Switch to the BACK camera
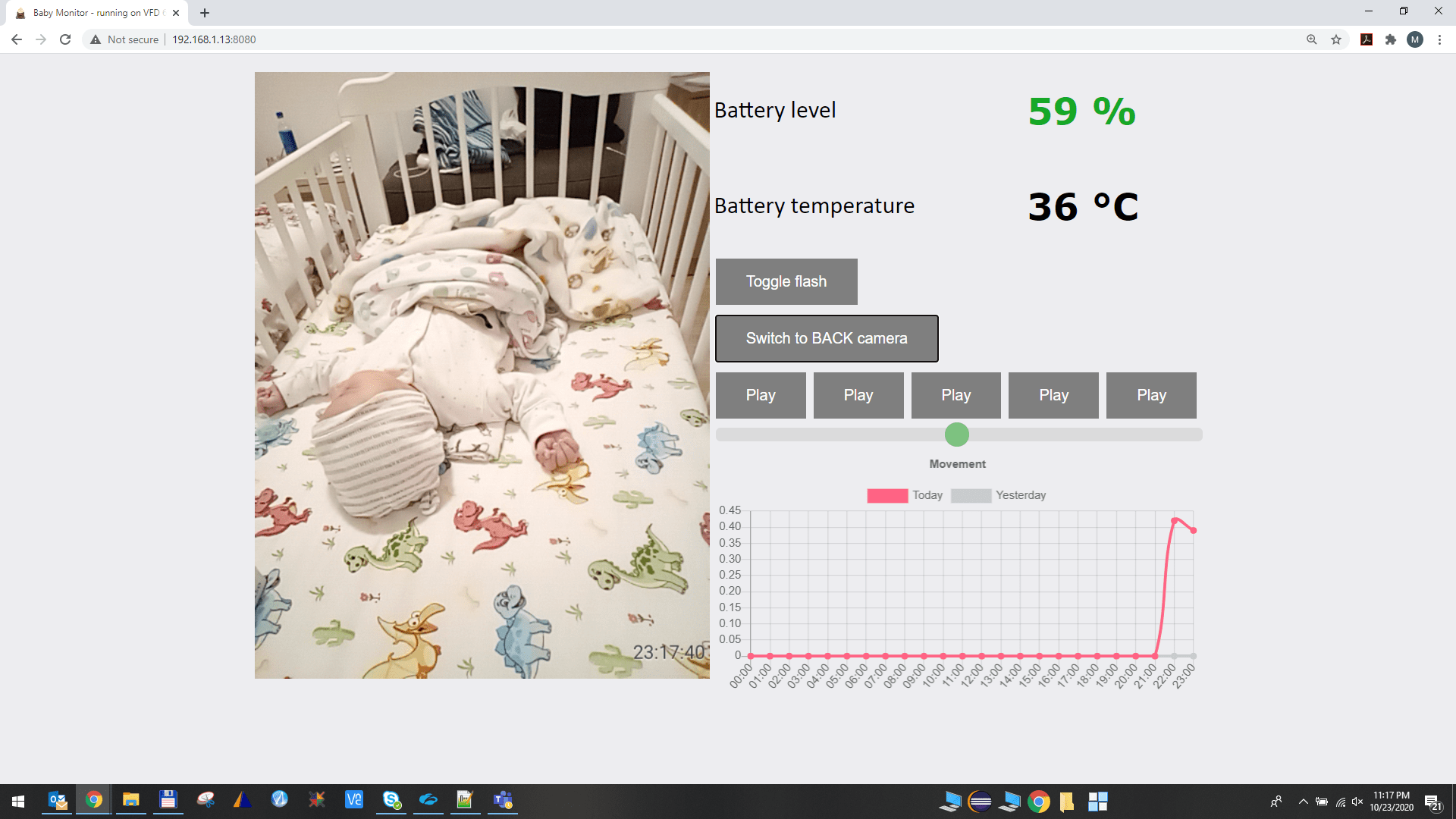Image resolution: width=1456 pixels, height=819 pixels. pos(826,338)
